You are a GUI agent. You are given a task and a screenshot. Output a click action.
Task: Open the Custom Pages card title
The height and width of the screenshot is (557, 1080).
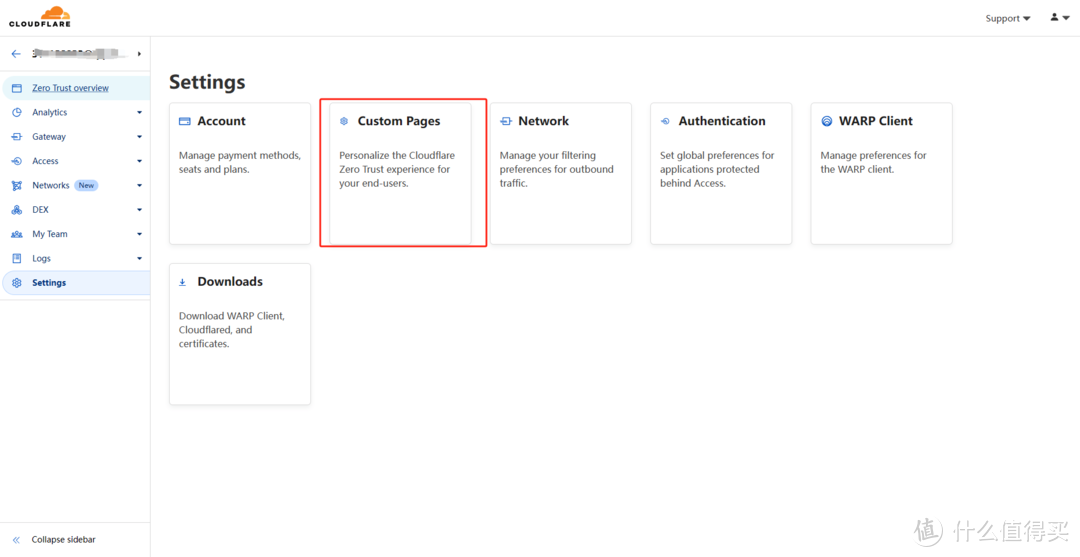pos(399,121)
